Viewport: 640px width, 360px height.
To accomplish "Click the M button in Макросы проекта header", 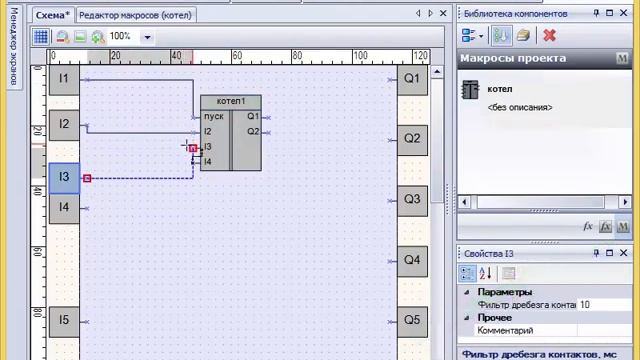I will tap(622, 58).
